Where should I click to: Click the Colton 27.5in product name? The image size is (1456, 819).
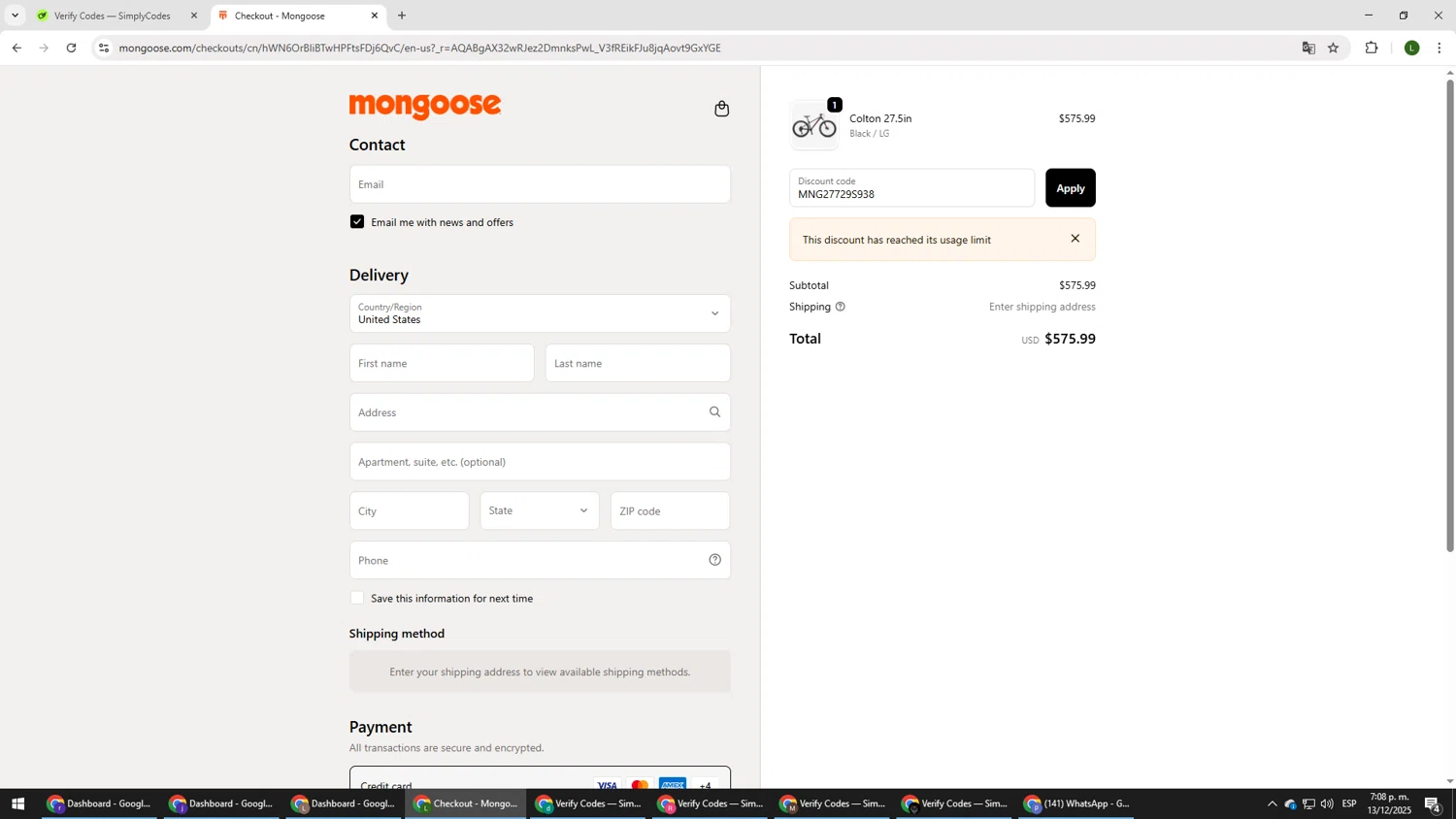tap(880, 118)
